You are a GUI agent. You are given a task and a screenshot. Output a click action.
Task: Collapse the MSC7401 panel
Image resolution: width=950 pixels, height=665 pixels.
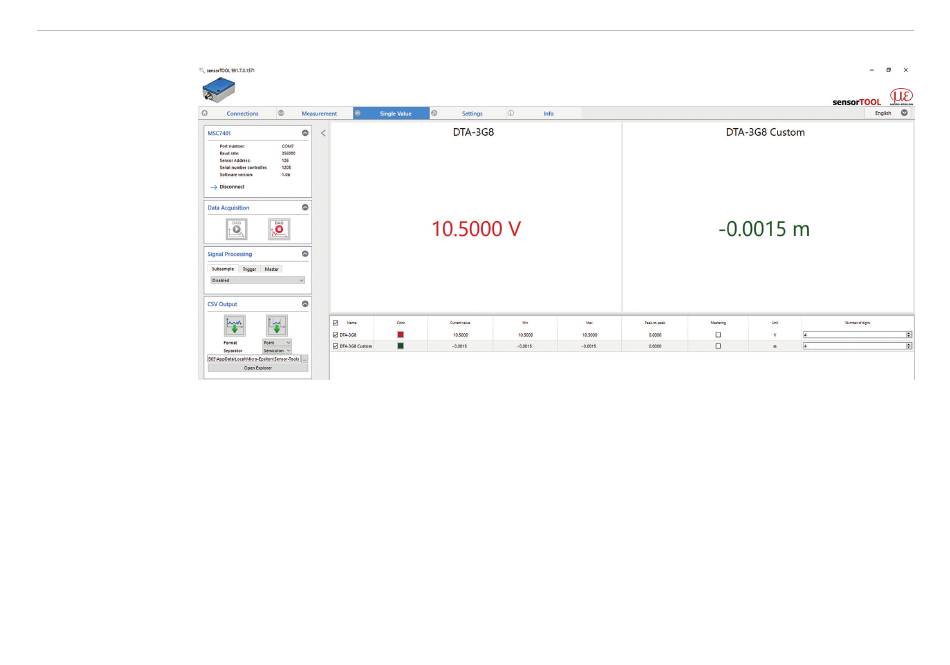[305, 133]
